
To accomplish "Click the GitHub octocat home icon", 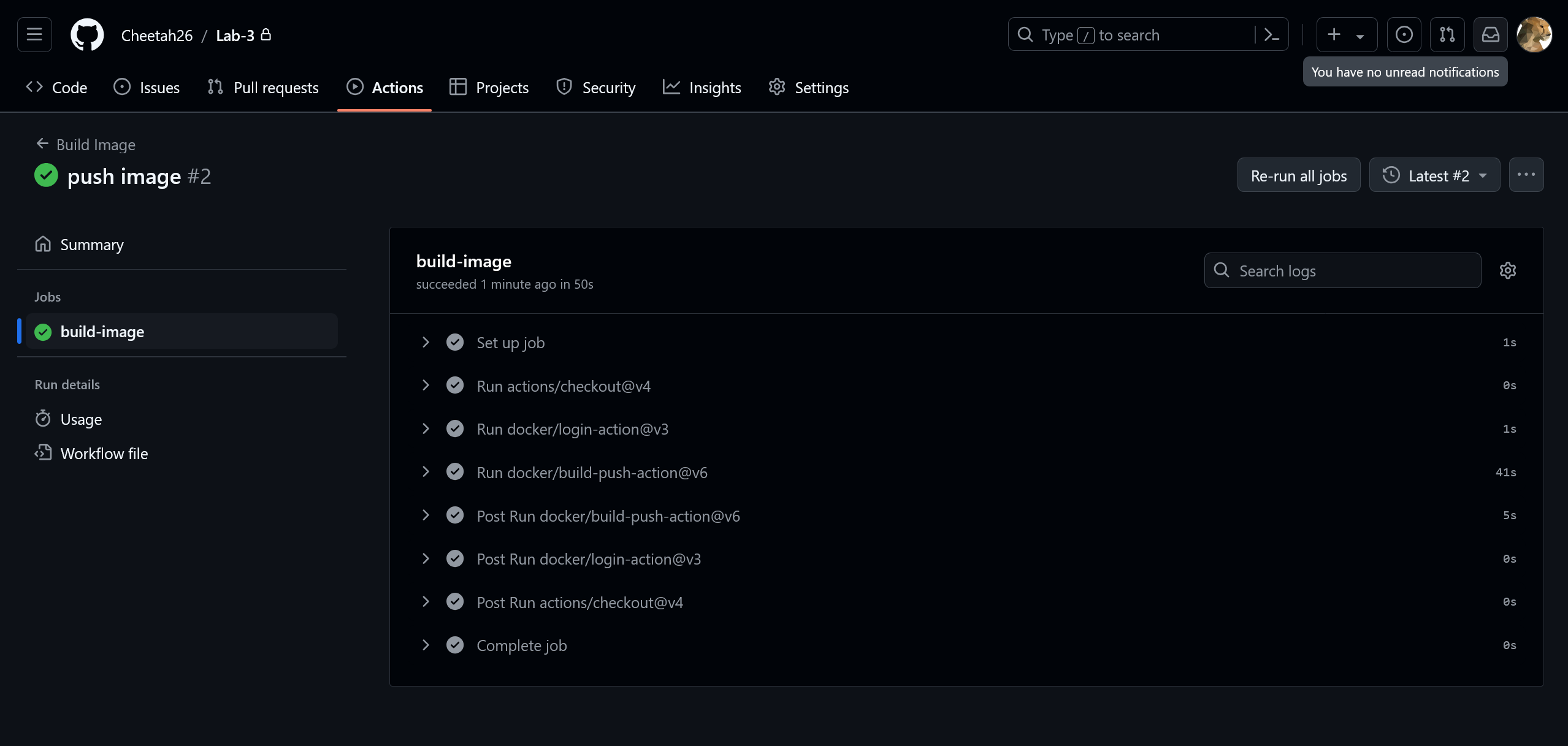I will pyautogui.click(x=86, y=34).
